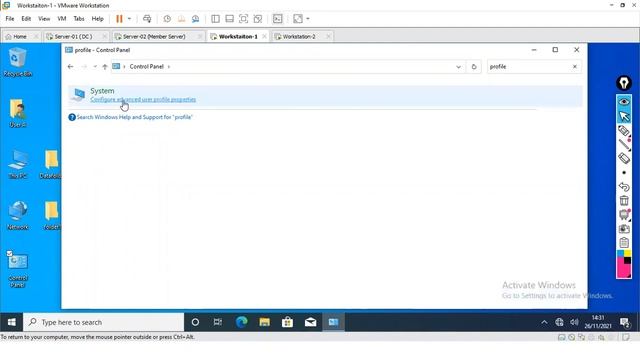Image resolution: width=640 pixels, height=360 pixels.
Task: Open Search Windows Help and Support link
Action: 134,117
